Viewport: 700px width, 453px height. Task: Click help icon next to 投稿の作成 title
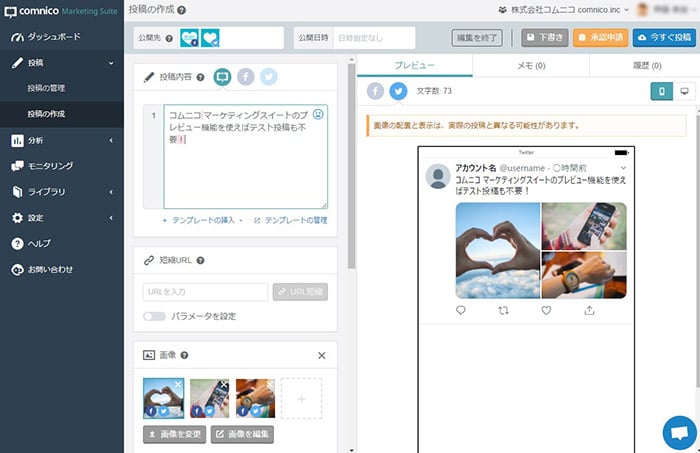[181, 10]
